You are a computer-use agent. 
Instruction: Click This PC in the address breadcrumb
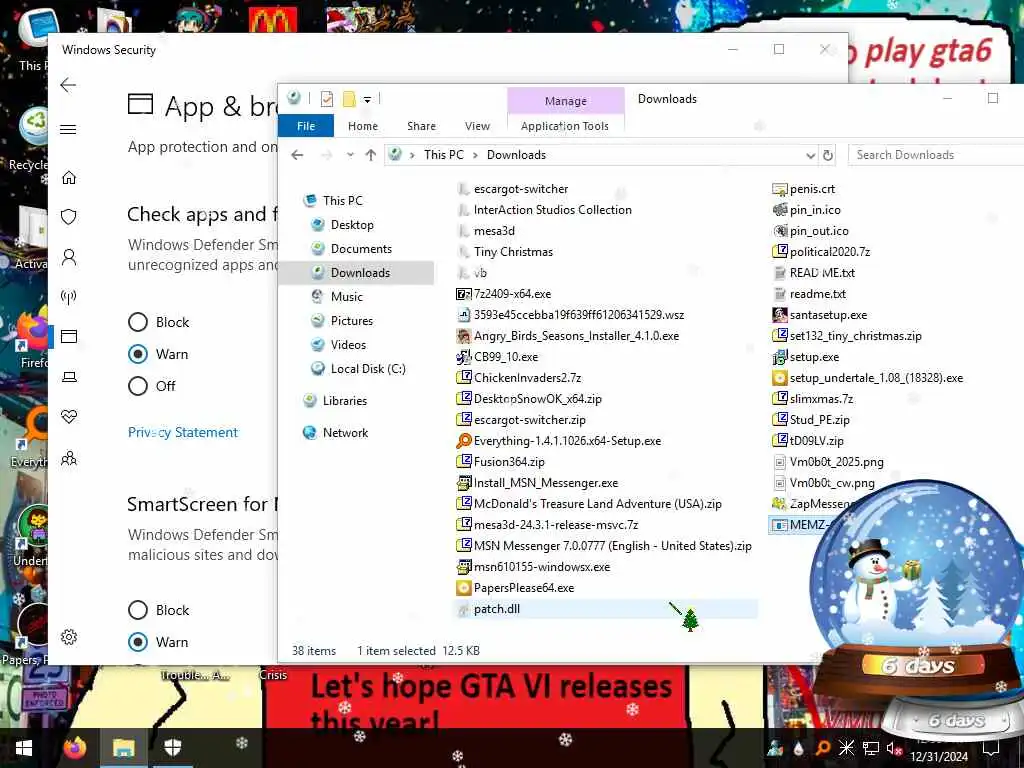click(443, 155)
